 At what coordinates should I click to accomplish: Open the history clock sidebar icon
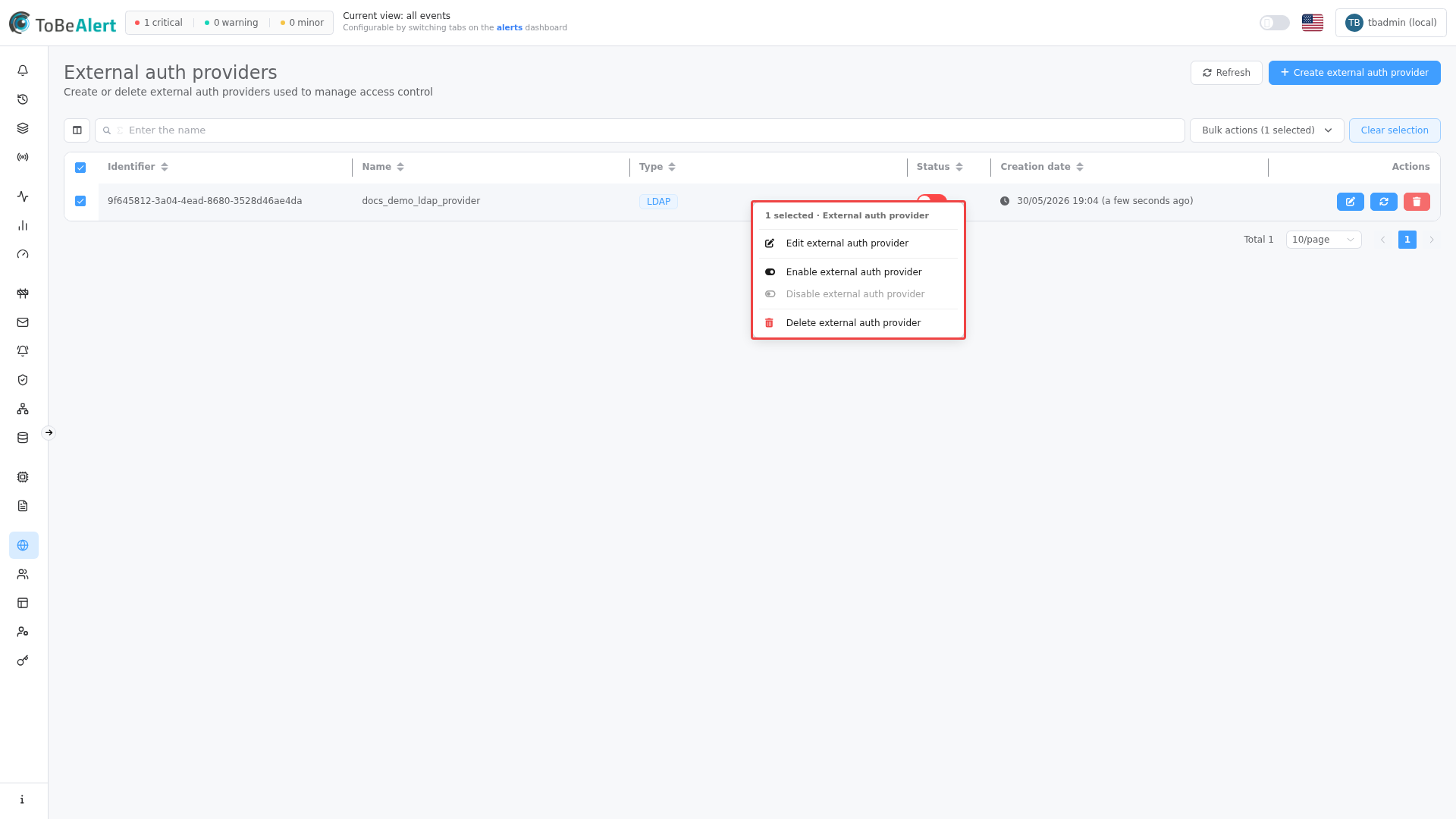23,99
